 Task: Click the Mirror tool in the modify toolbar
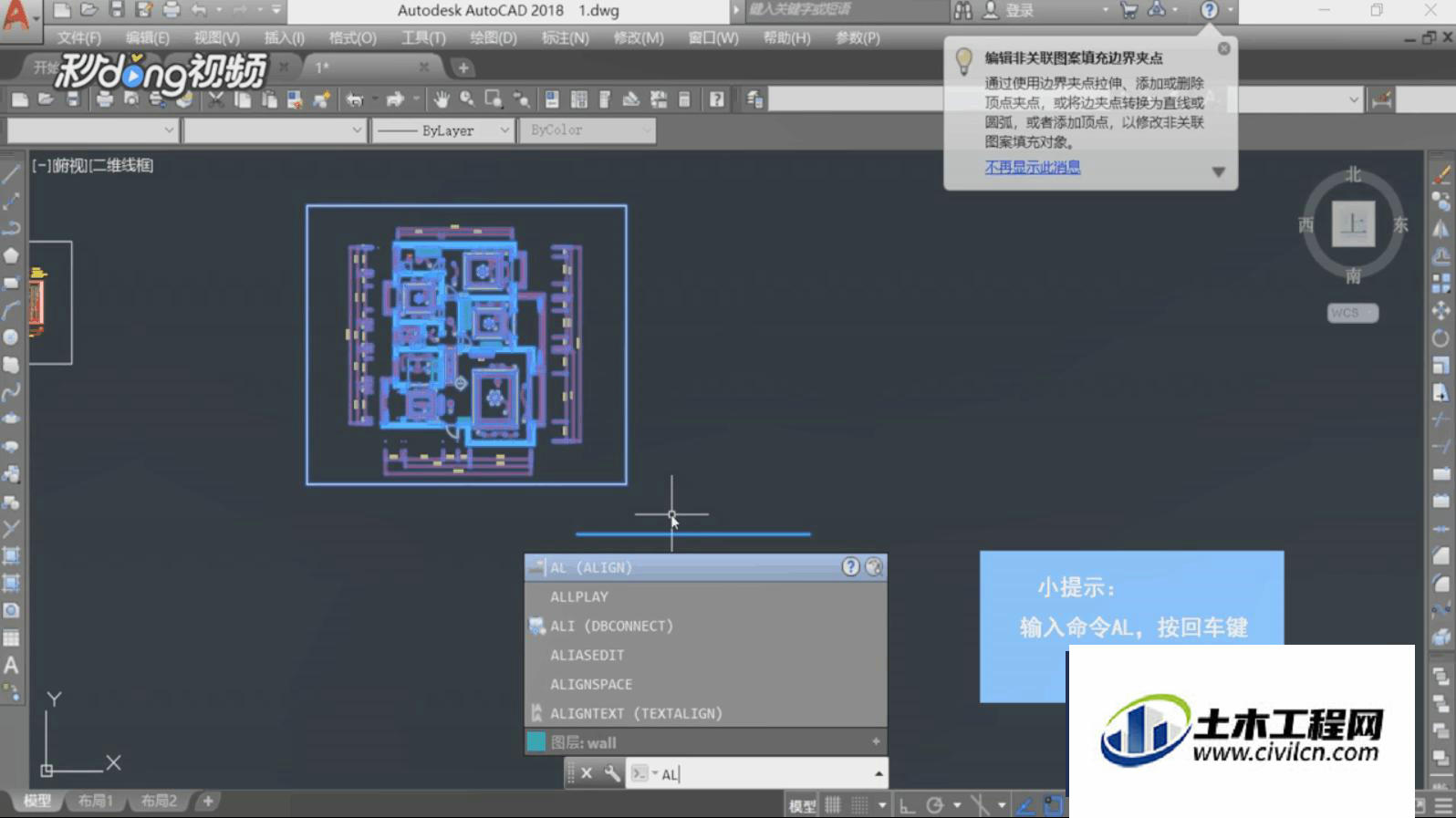point(1441,229)
